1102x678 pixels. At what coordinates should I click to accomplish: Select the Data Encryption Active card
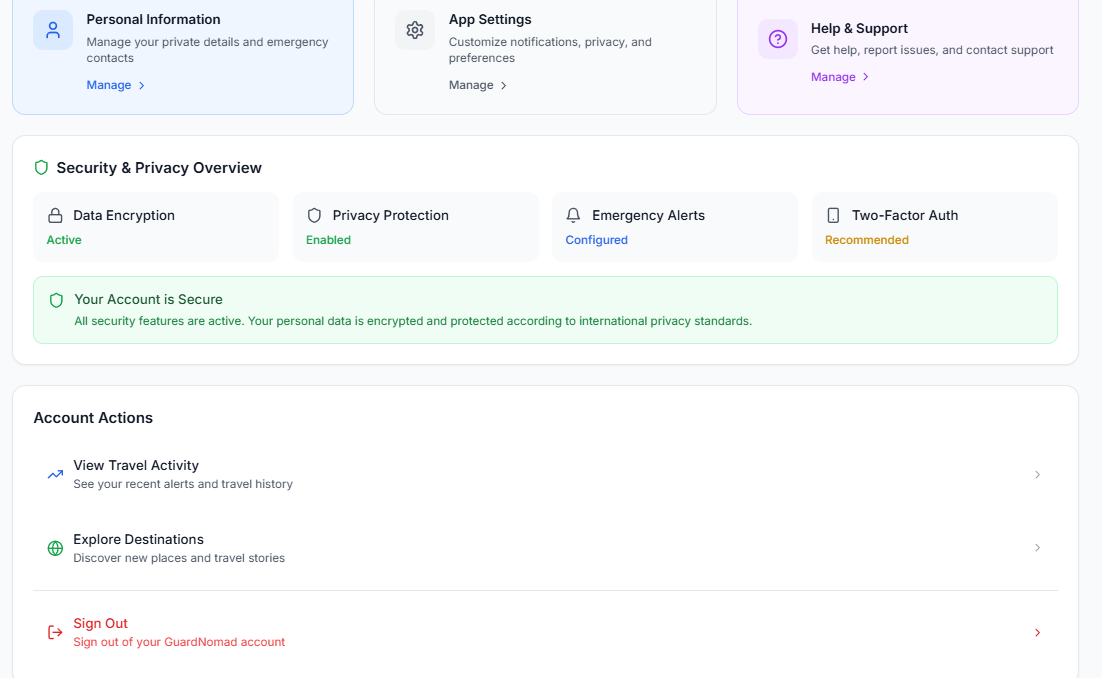(x=155, y=227)
